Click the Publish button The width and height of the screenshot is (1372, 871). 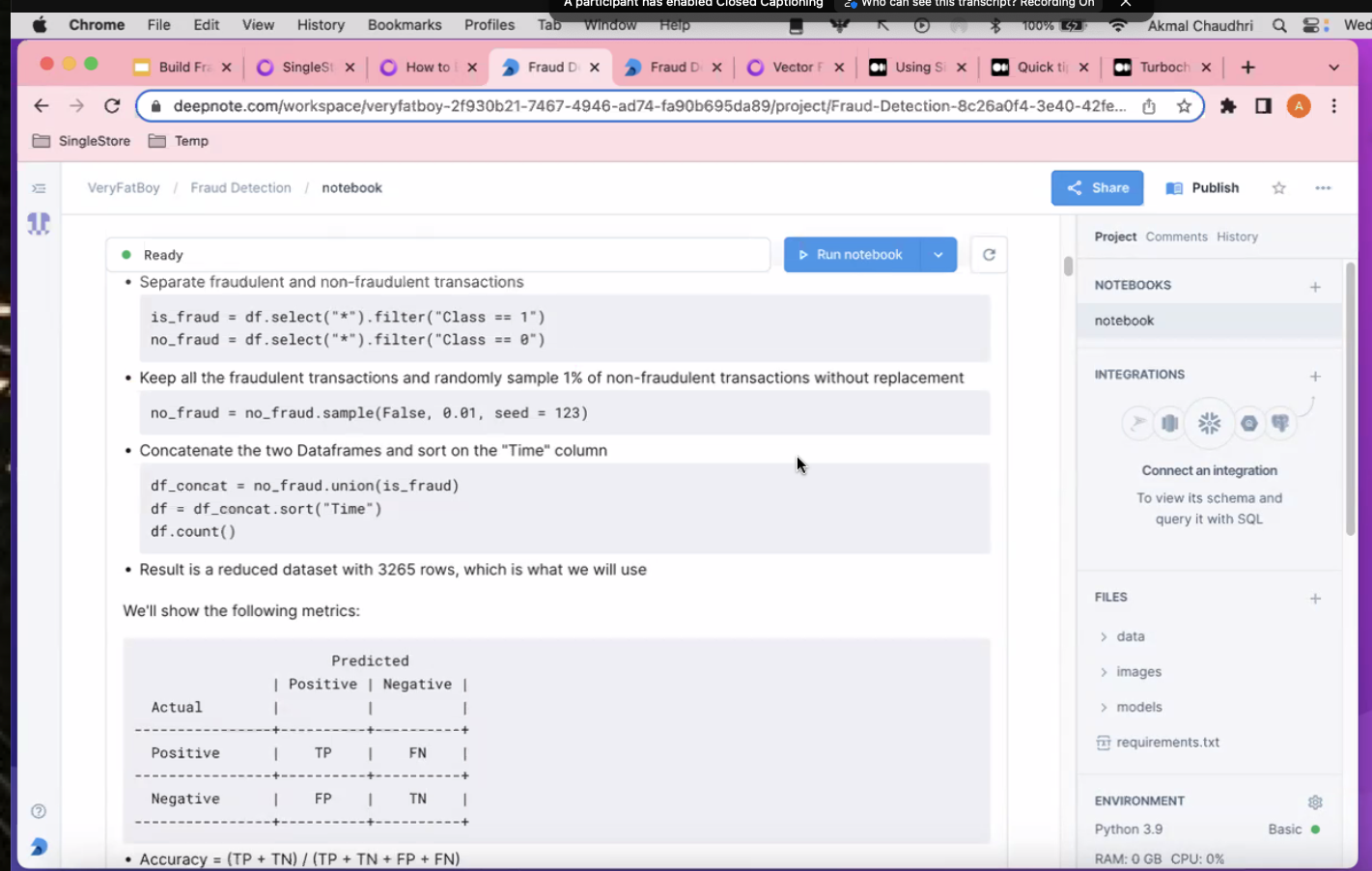point(1203,188)
